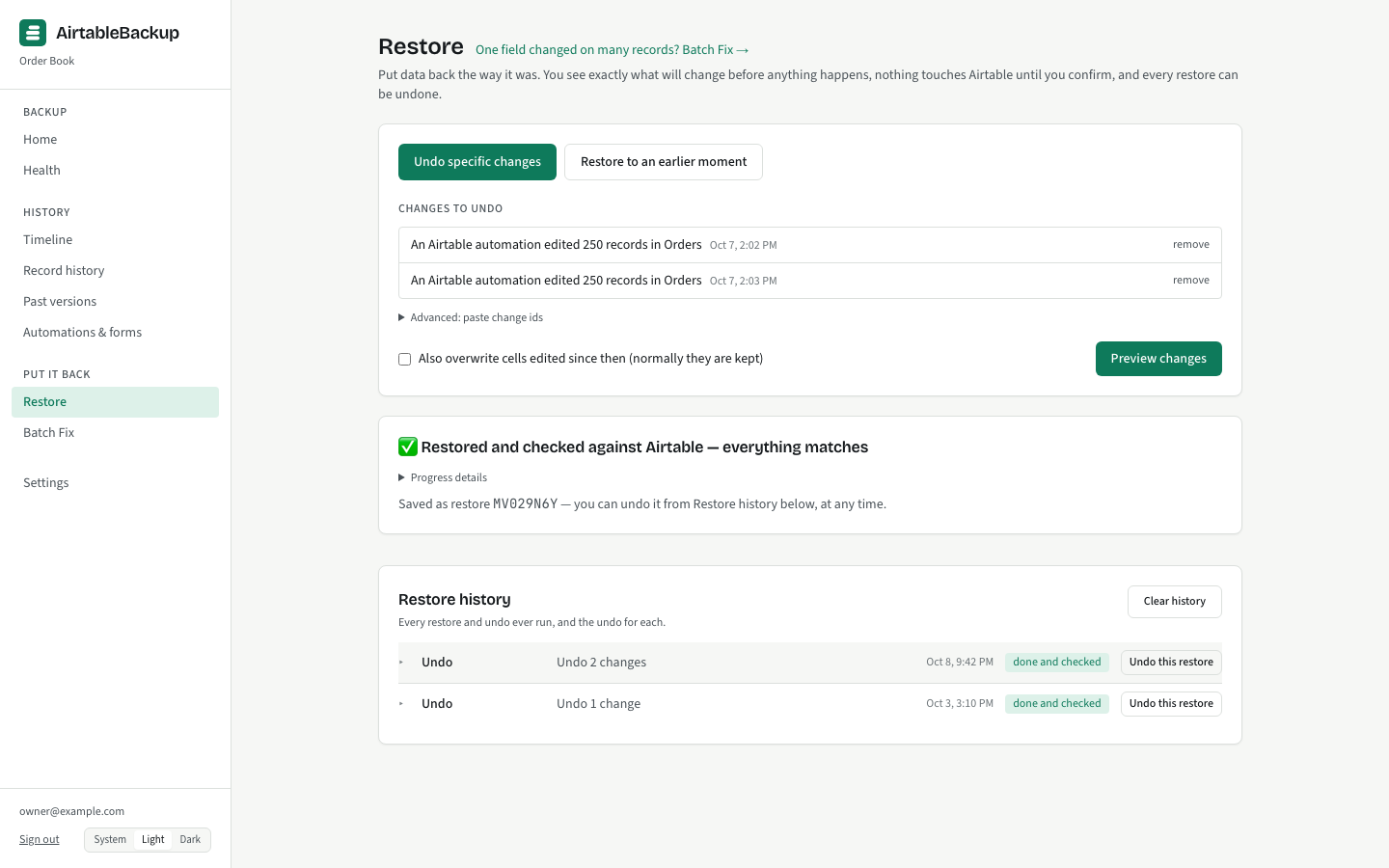Open Health page in sidebar
This screenshot has height=868, width=1389.
coord(115,171)
